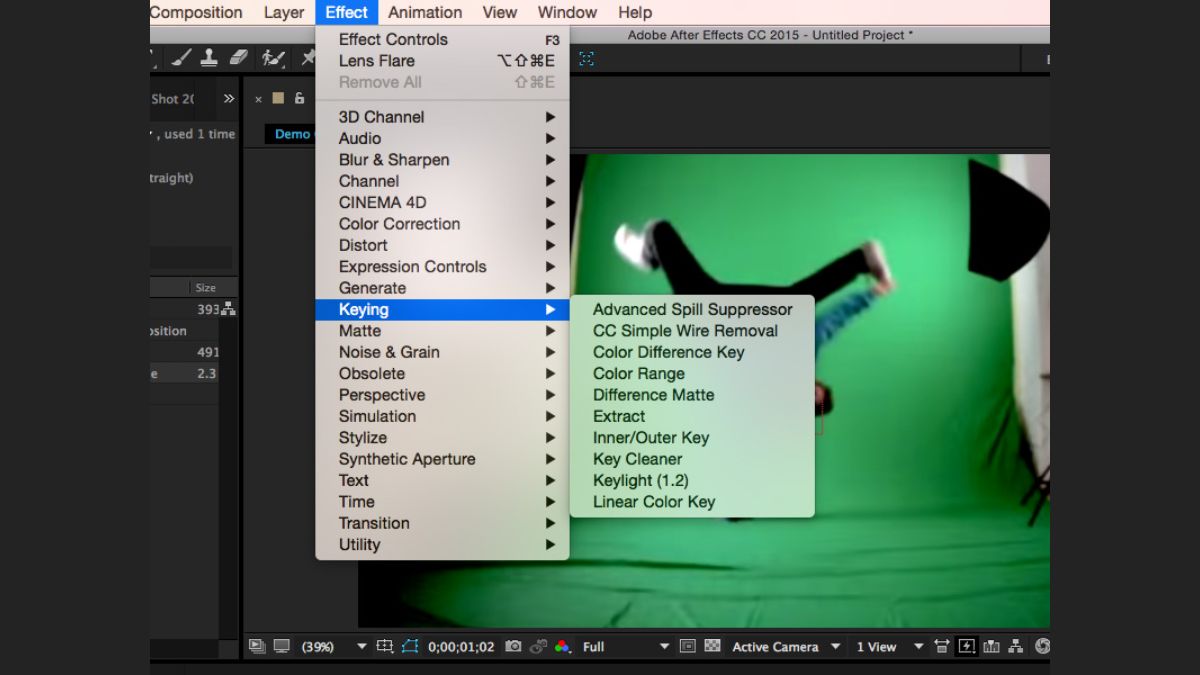The image size is (1200, 675).
Task: Click the composition panel color label swatch
Action: pos(278,98)
